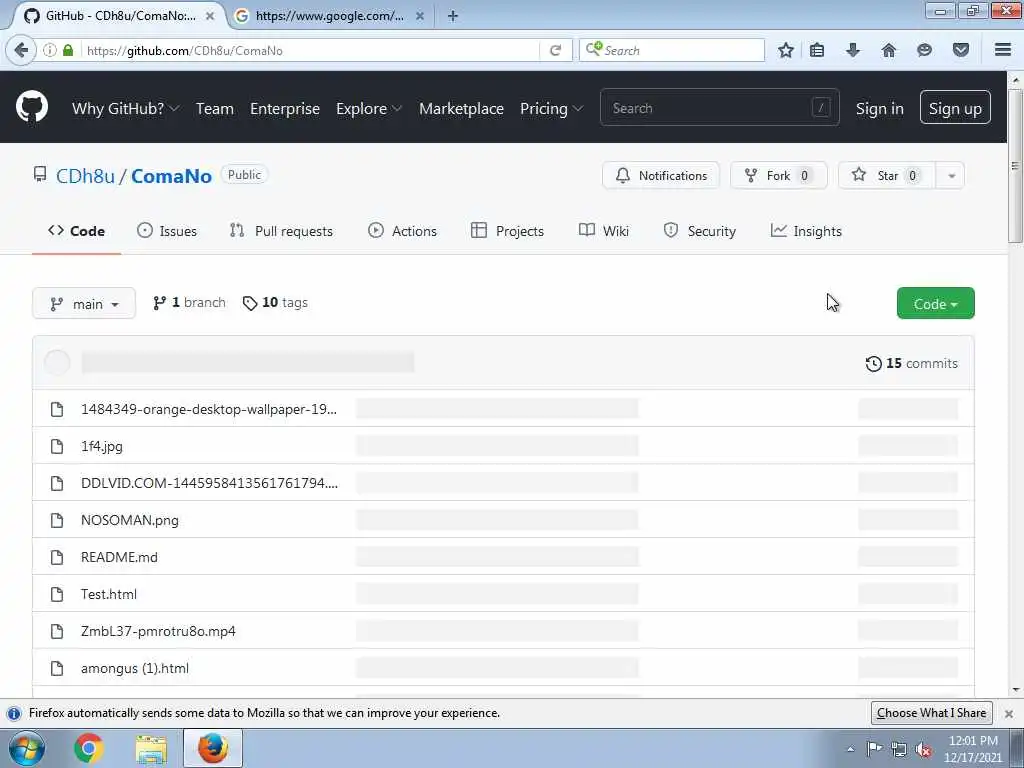View the 10 tags link

[275, 303]
